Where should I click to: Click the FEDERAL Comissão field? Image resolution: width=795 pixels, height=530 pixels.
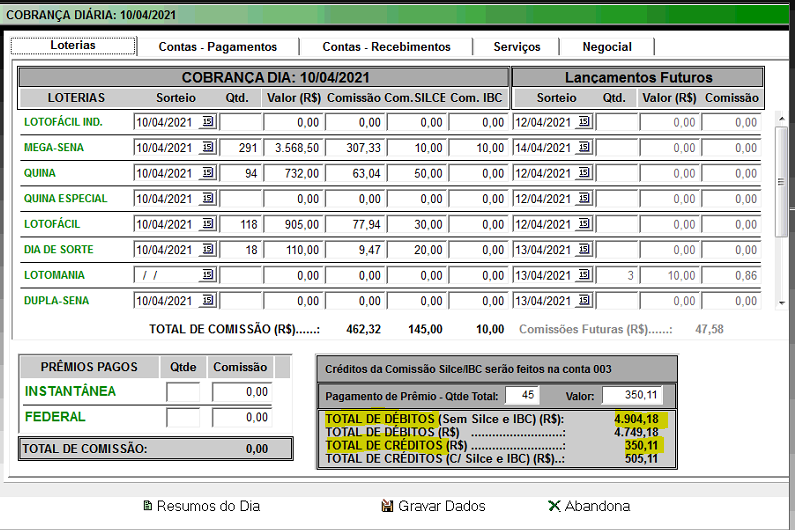click(242, 417)
